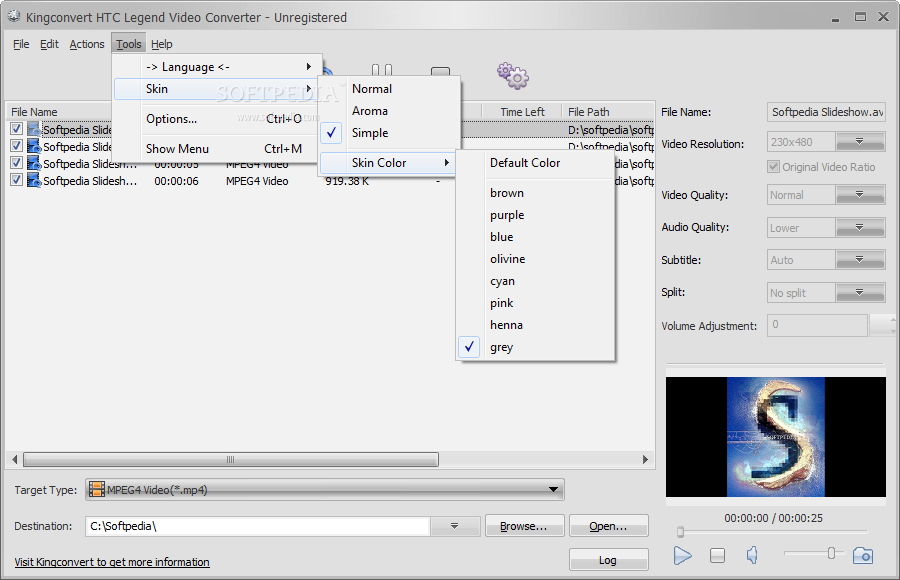The image size is (900, 580).
Task: Open the Video Quality dropdown
Action: pos(860,195)
